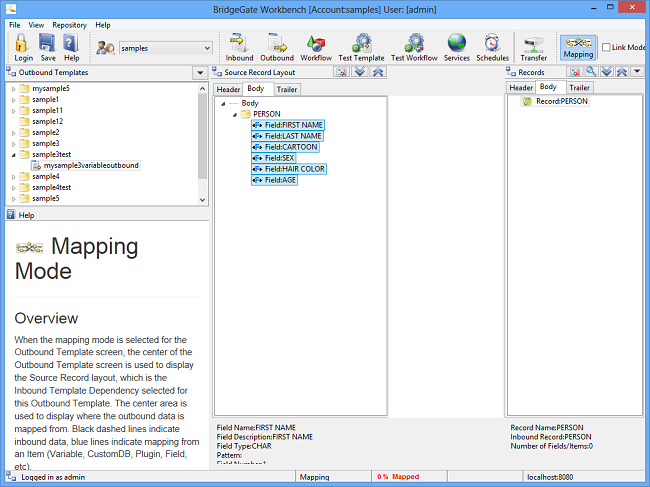Expand all in Source Record Layout
The width and height of the screenshot is (650, 487).
click(x=360, y=72)
